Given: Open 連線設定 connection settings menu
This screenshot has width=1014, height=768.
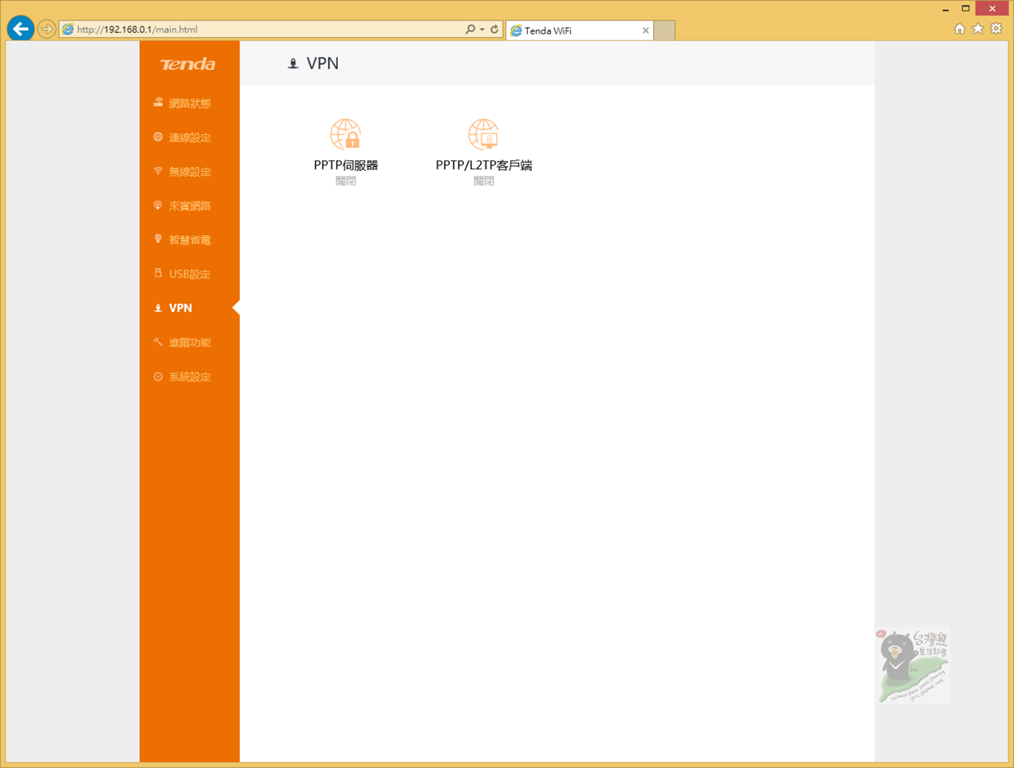Looking at the screenshot, I should pos(189,137).
